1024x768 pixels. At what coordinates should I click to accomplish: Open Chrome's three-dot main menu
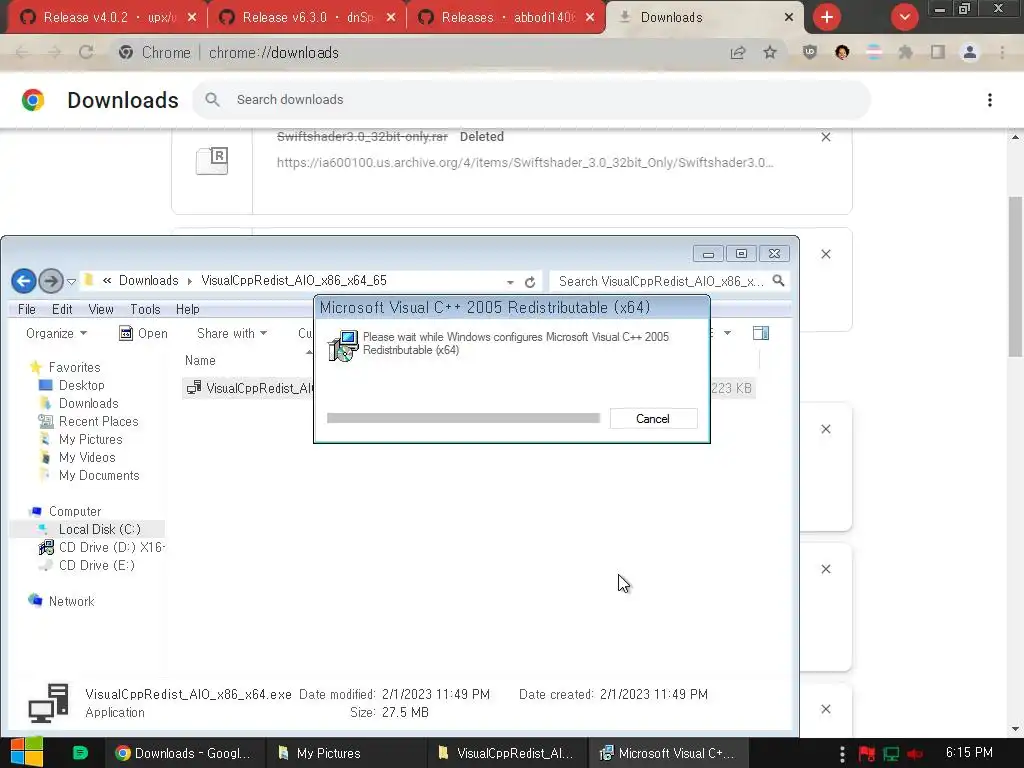point(1002,52)
